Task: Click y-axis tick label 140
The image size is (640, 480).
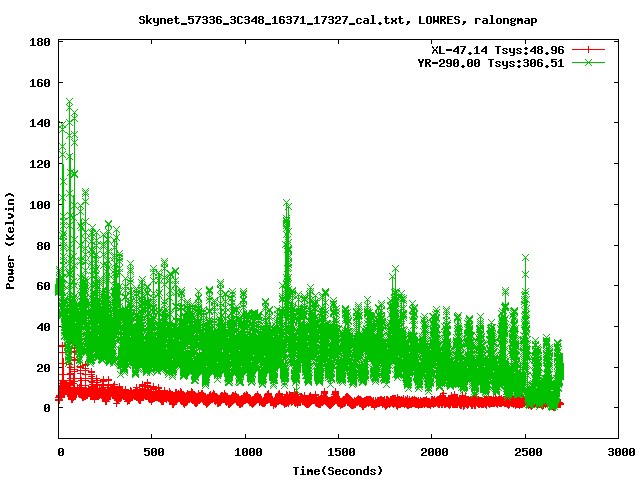Action: [x=40, y=123]
